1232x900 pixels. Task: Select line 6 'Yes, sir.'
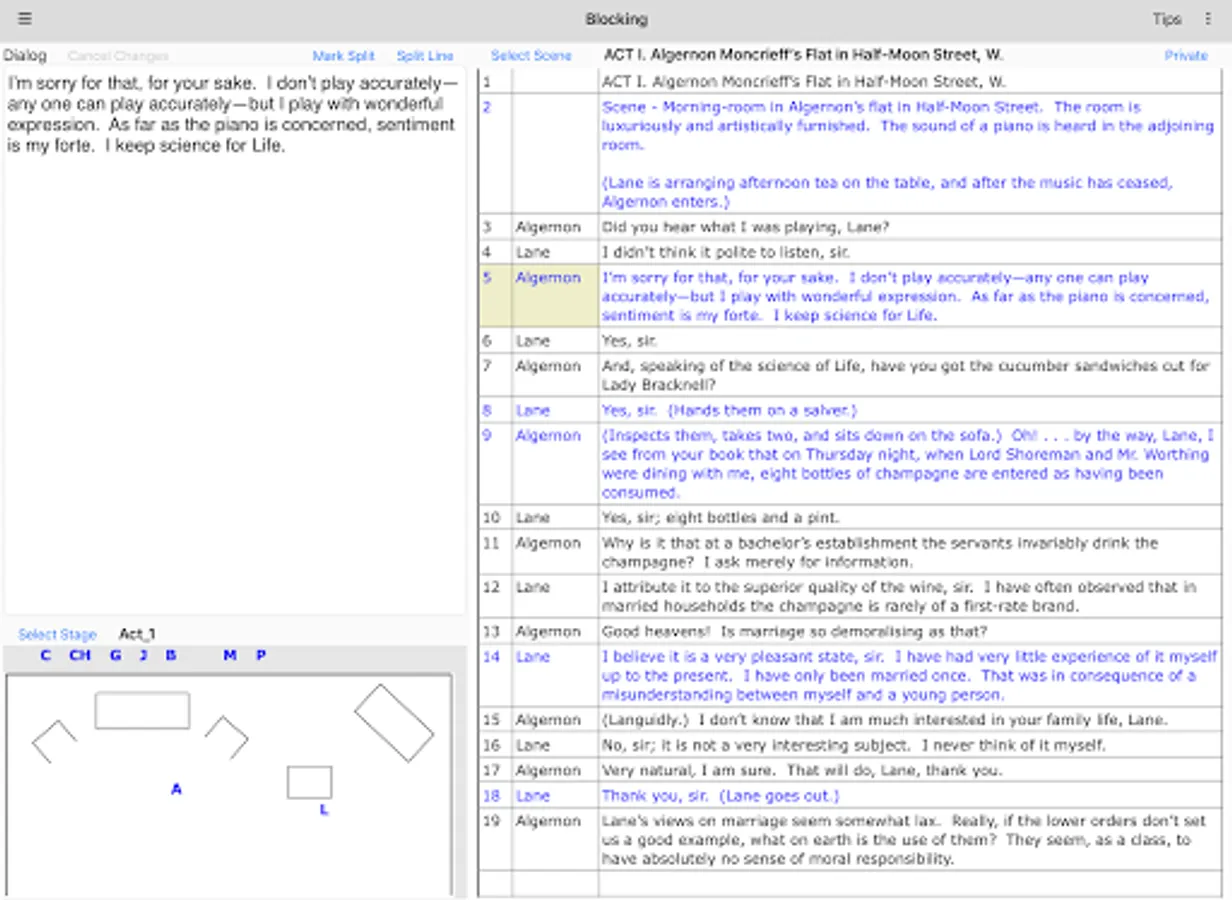[850, 340]
